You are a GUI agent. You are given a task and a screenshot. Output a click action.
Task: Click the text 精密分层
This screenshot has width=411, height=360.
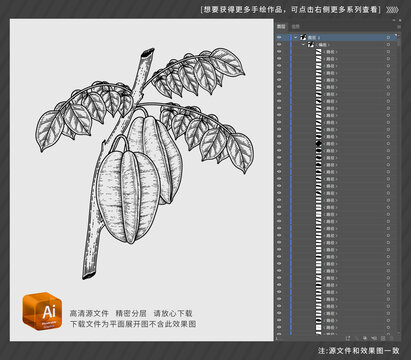click(131, 313)
